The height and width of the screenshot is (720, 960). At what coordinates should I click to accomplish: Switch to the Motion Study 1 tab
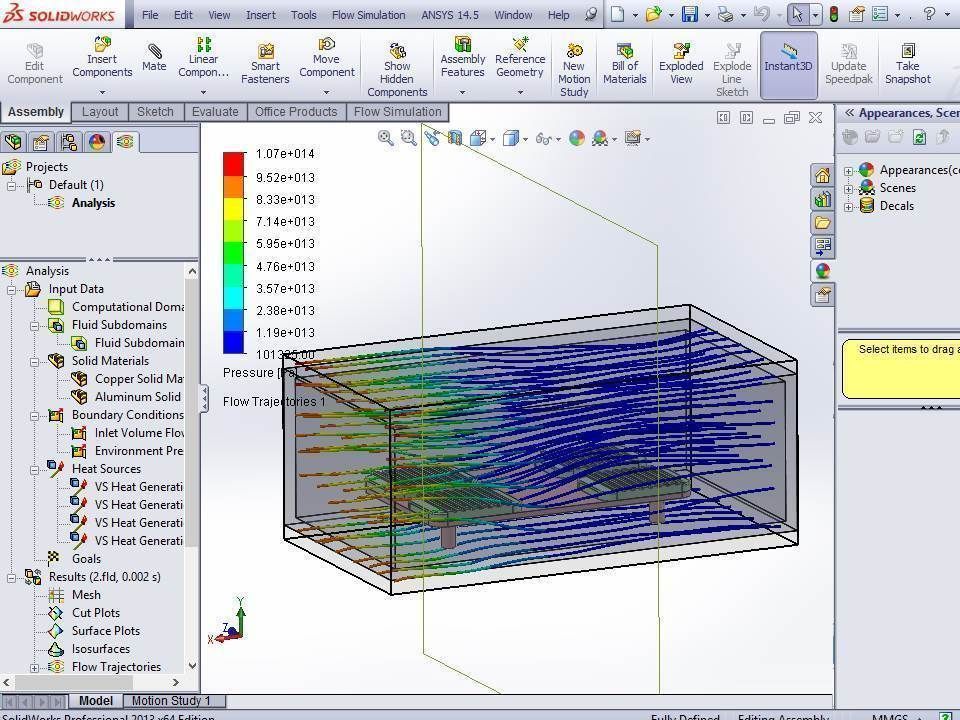[174, 700]
